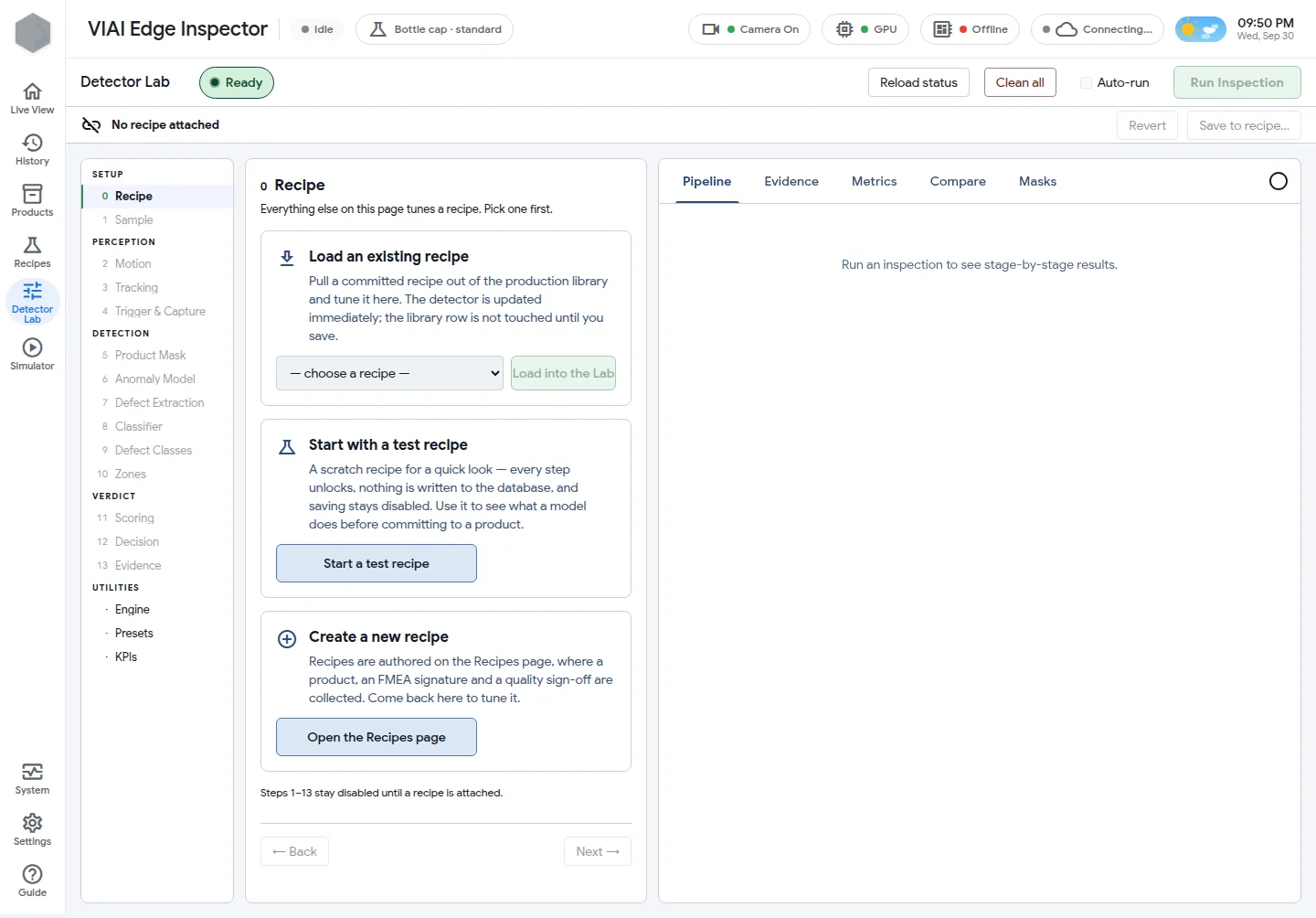Click the VIAI hexagon logo

pyautogui.click(x=33, y=33)
